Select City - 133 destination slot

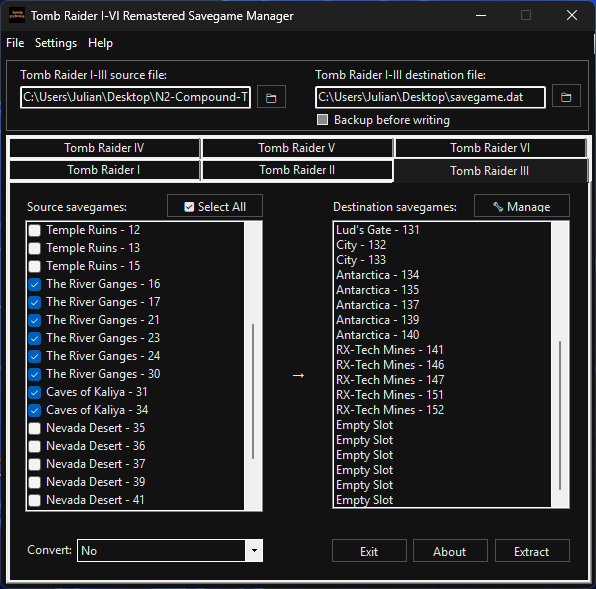pyautogui.click(x=442, y=260)
